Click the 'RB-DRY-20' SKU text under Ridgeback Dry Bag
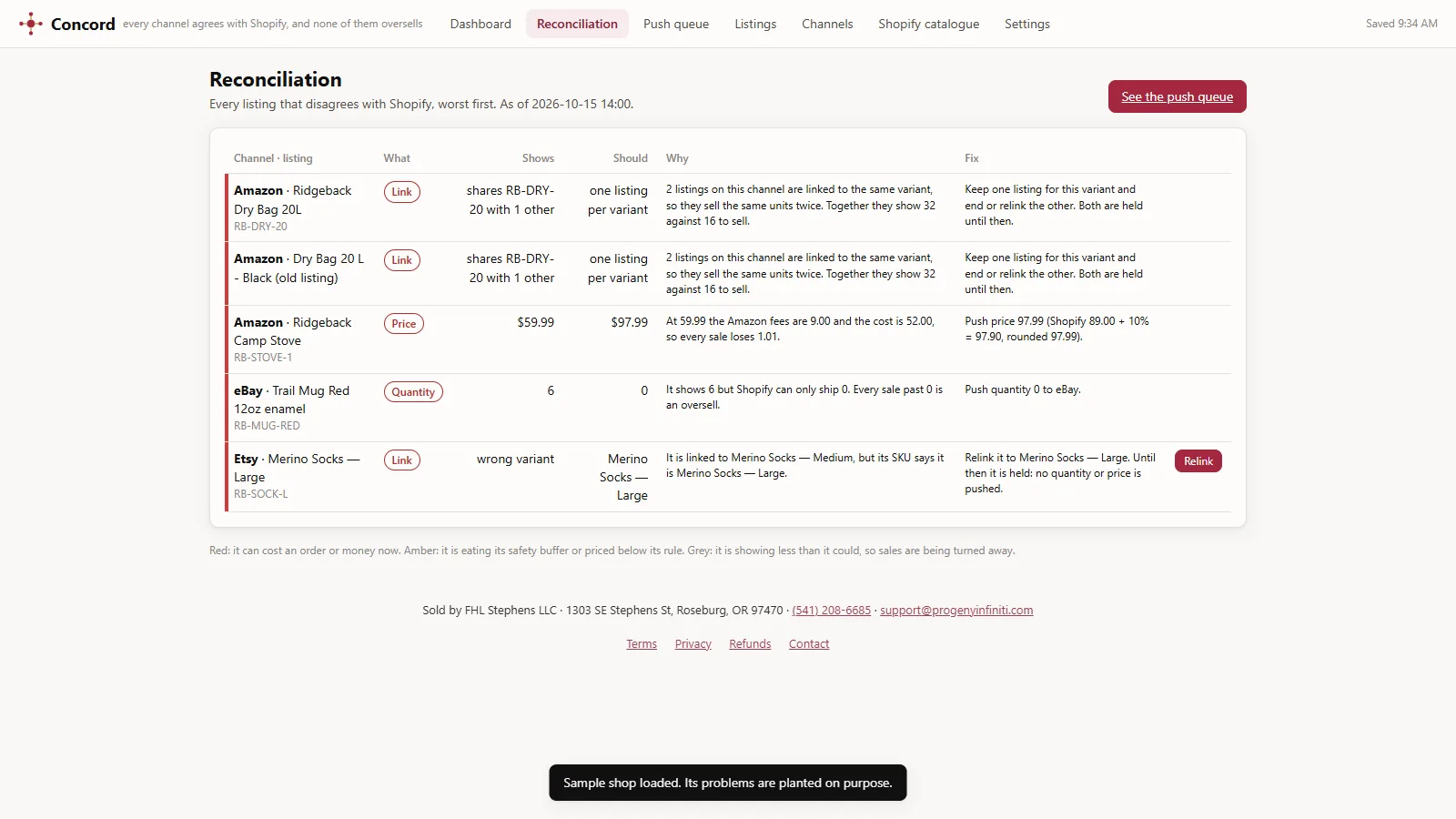 (x=260, y=227)
